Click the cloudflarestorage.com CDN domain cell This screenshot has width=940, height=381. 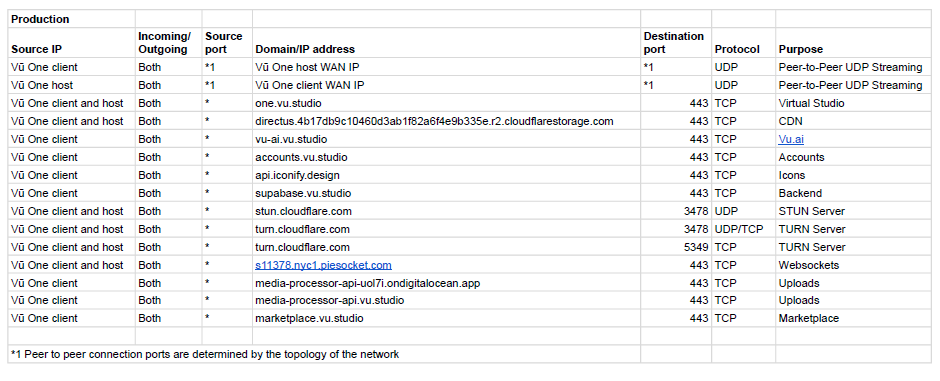point(446,121)
